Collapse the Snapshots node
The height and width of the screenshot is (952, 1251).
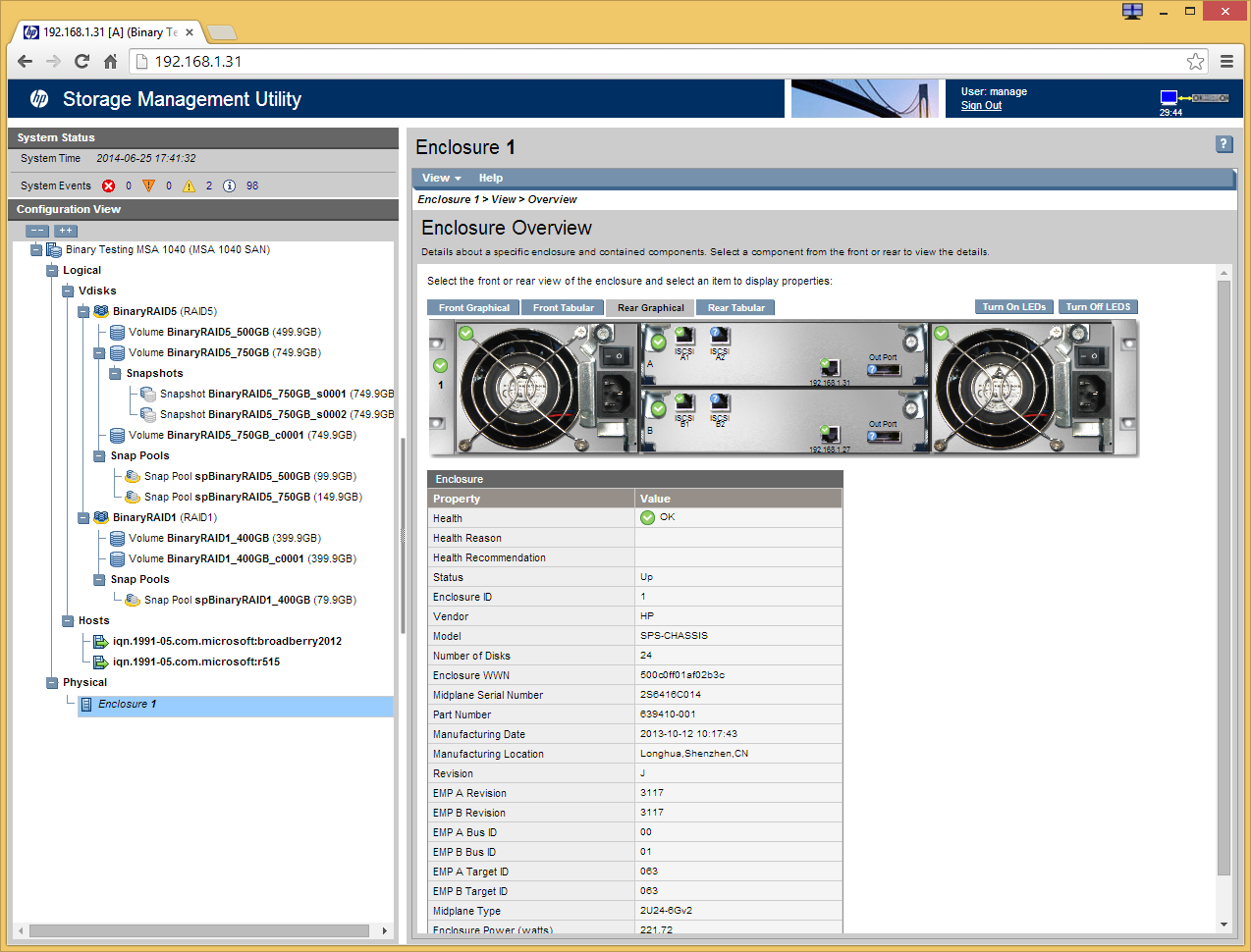click(x=115, y=374)
